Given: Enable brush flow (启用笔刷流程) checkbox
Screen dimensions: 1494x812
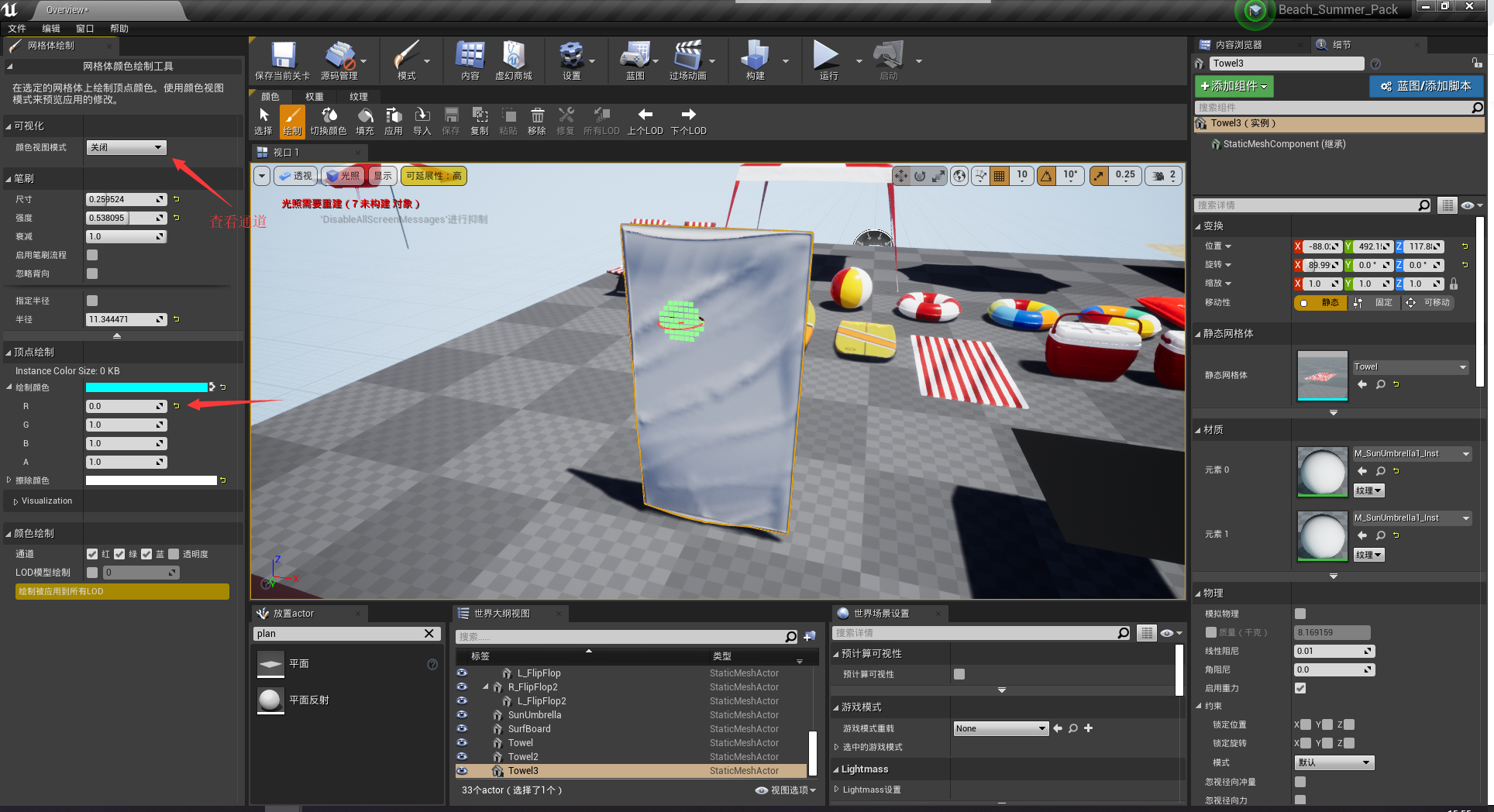Looking at the screenshot, I should point(92,255).
